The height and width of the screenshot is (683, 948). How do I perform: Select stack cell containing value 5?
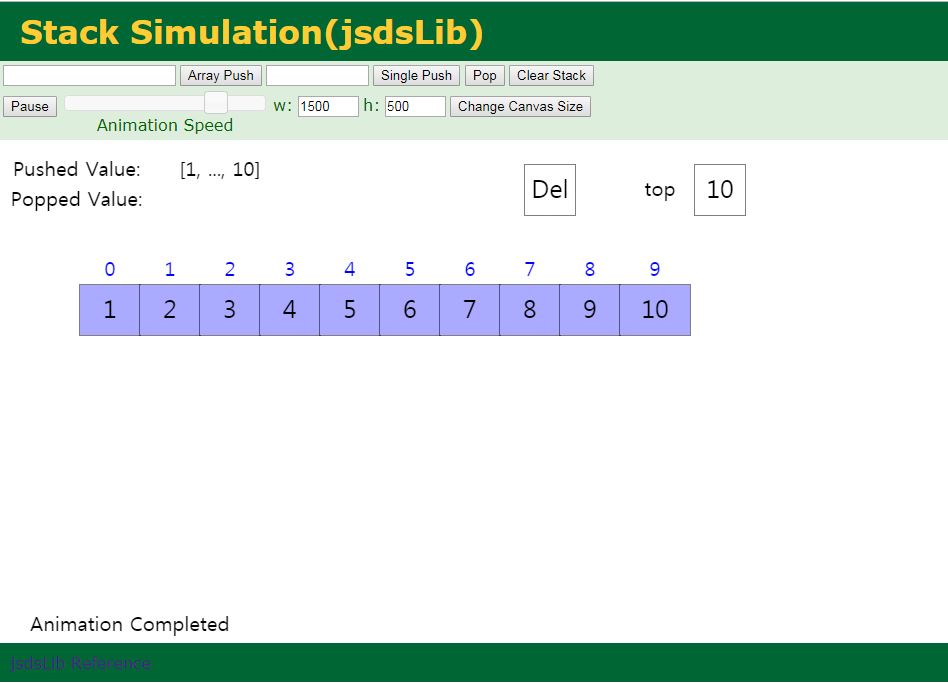click(349, 310)
